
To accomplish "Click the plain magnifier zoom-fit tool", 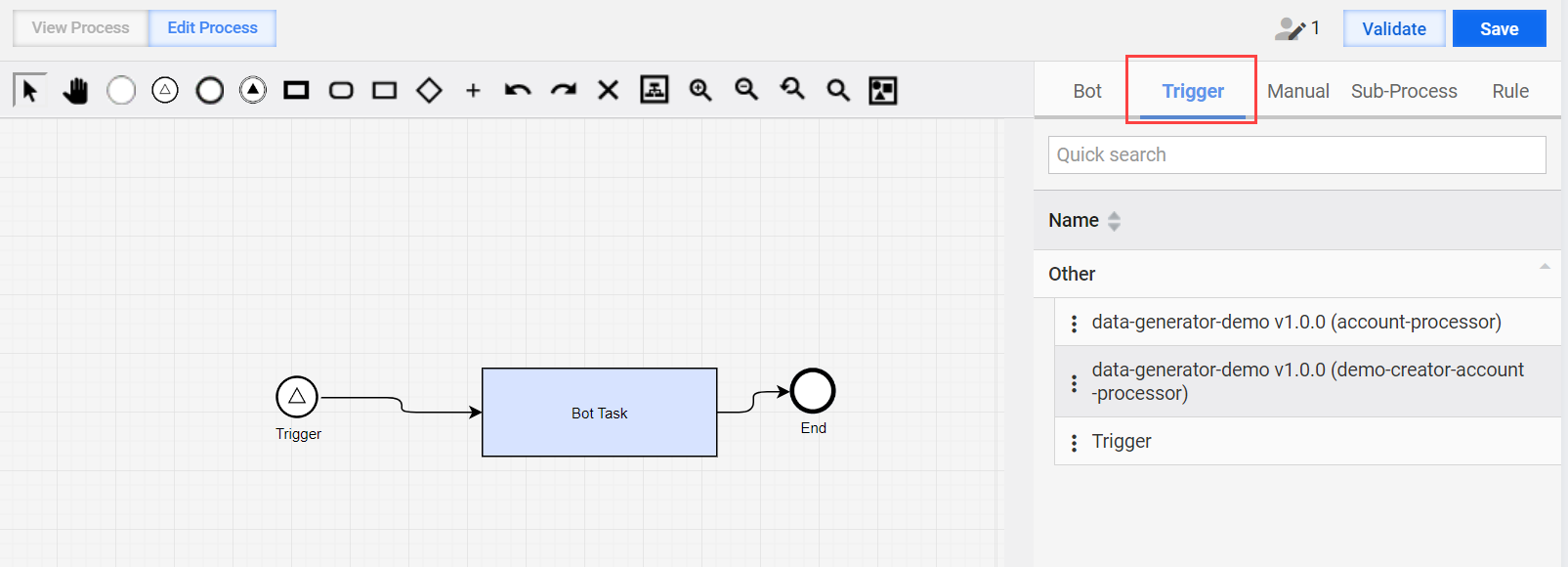I will click(838, 91).
